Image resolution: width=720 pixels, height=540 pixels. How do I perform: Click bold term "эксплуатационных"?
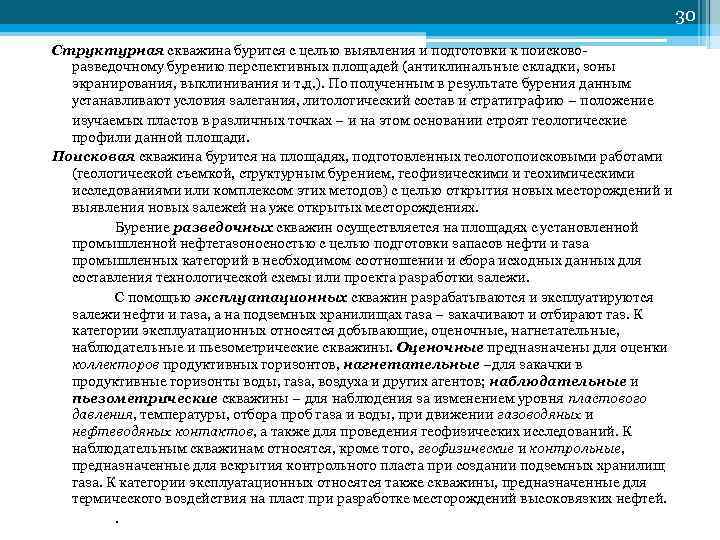click(270, 298)
